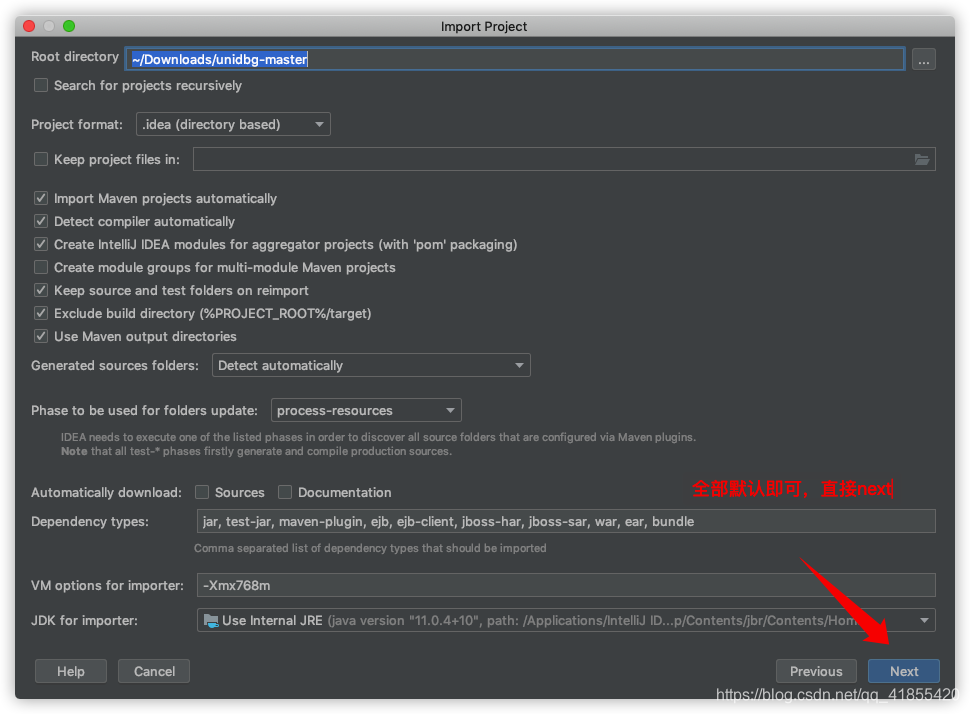Enable Search for projects recursively
The image size is (970, 714).
coord(41,85)
